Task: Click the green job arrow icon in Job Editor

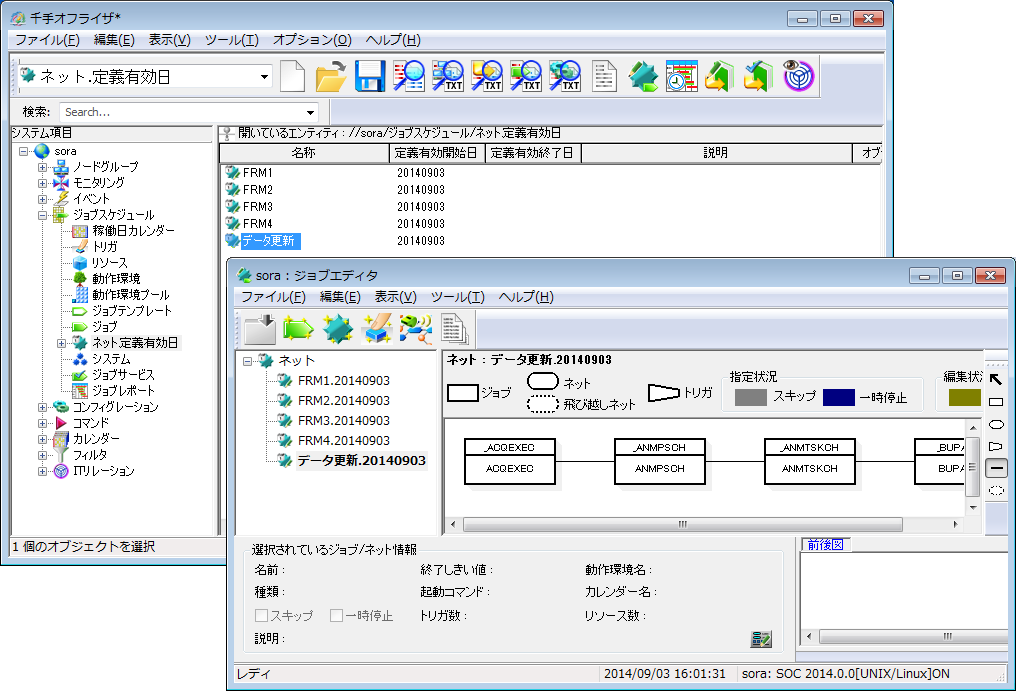Action: click(299, 329)
